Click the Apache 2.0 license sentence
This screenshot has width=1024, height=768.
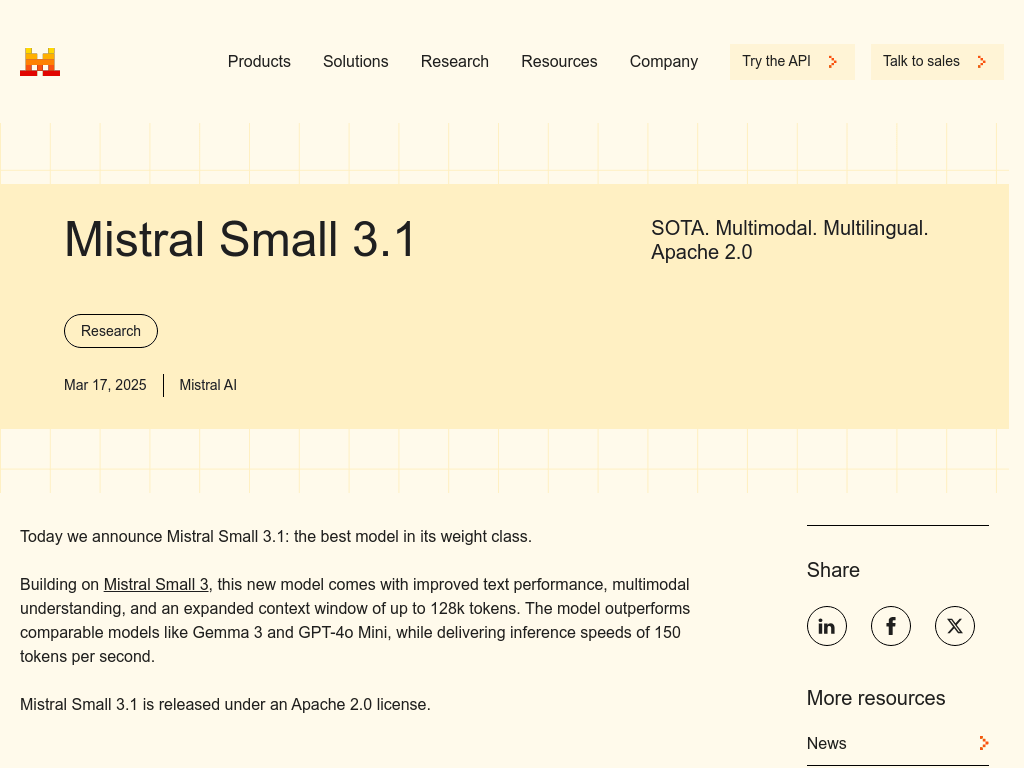coord(225,705)
